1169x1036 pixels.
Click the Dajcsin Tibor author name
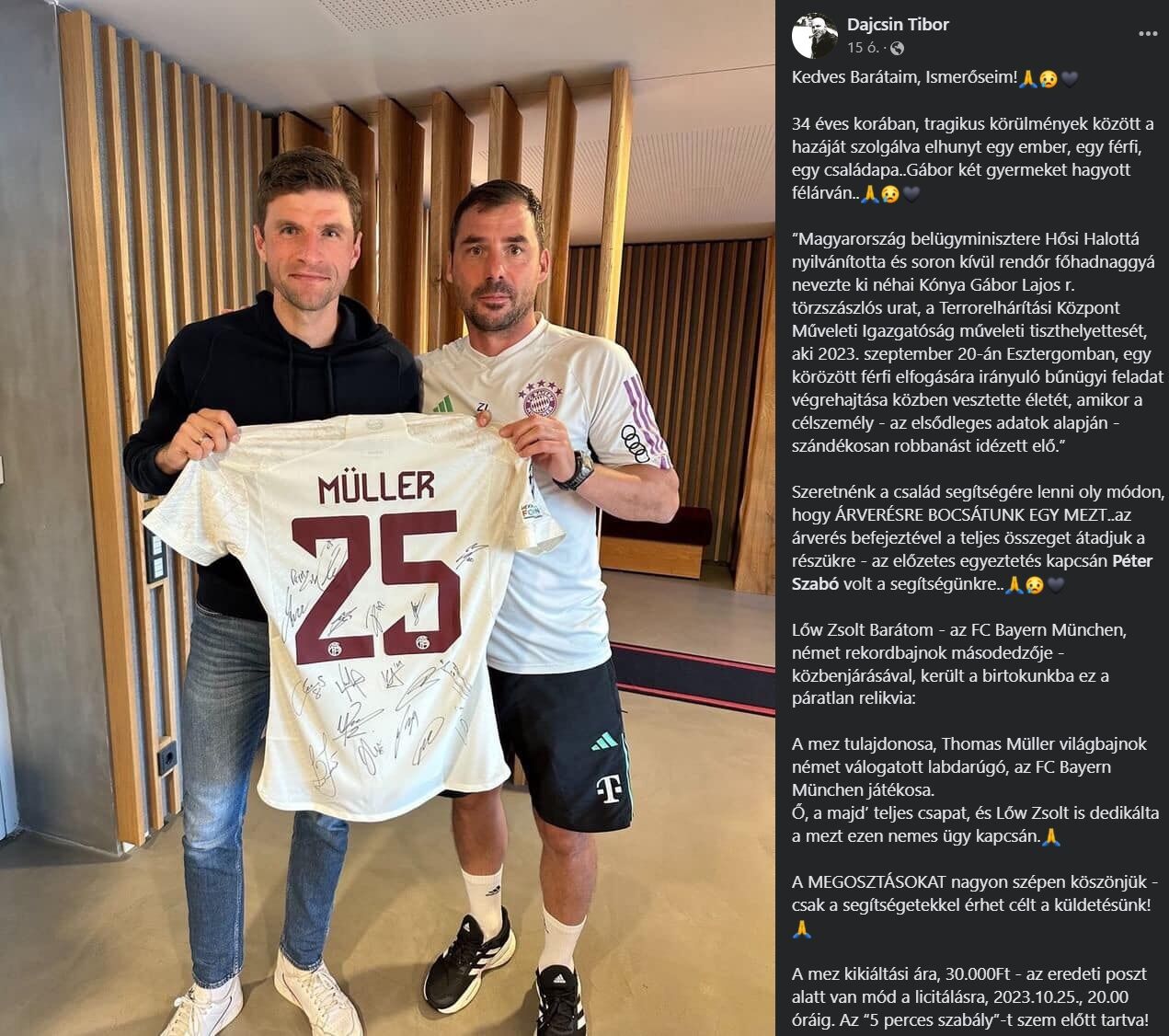pos(897,25)
